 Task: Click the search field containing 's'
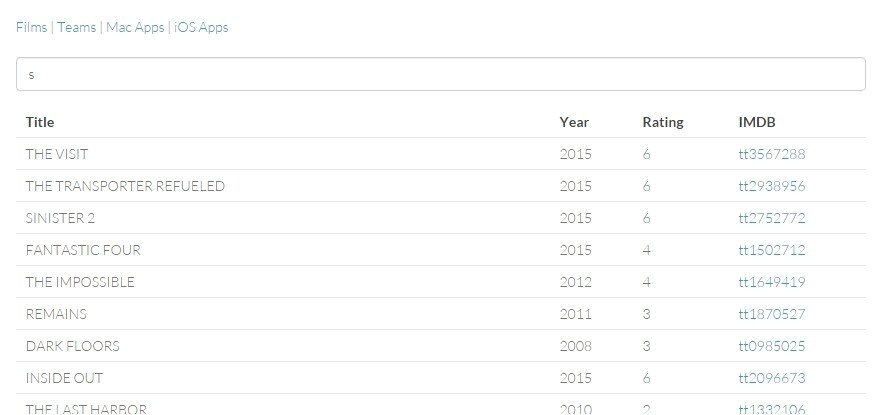click(440, 74)
